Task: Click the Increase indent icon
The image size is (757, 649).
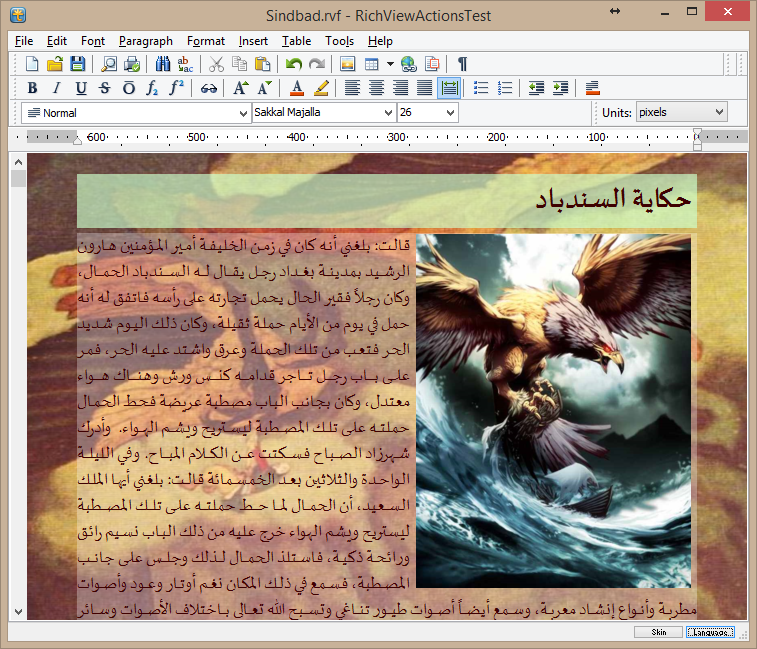Action: [559, 88]
